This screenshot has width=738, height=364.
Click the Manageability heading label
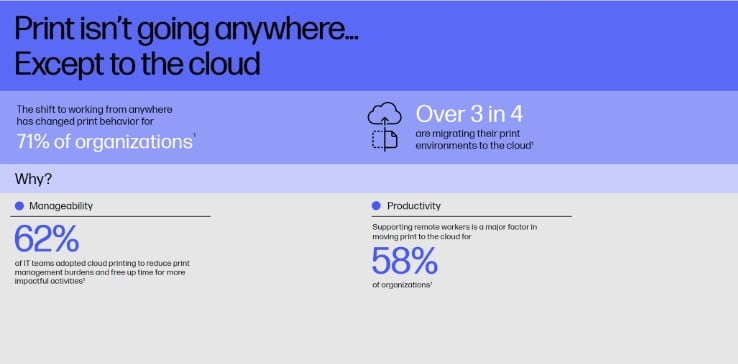[x=61, y=206]
